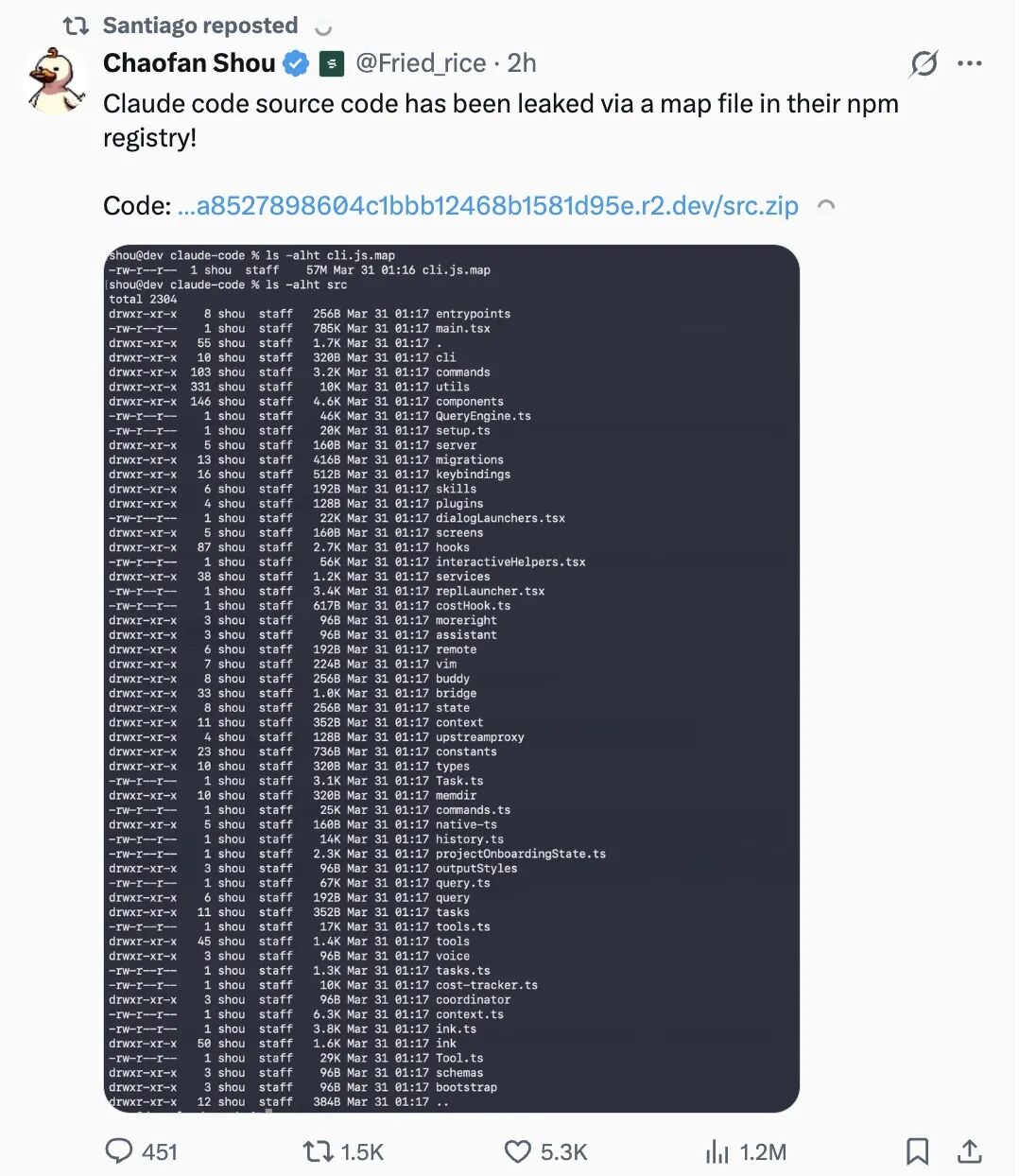Click the Grok slashed-circle icon
Screen dimensions: 1019x1176
click(x=924, y=63)
